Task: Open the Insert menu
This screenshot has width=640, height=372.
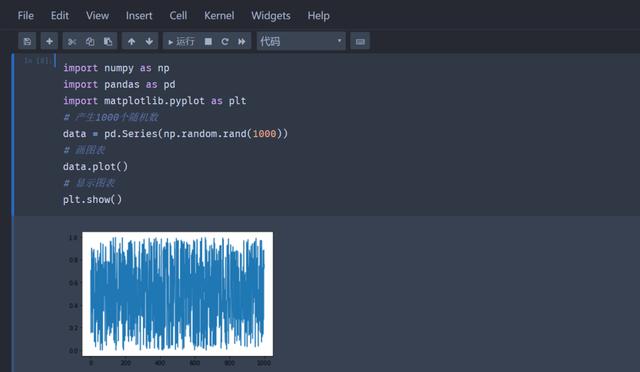Action: point(139,16)
